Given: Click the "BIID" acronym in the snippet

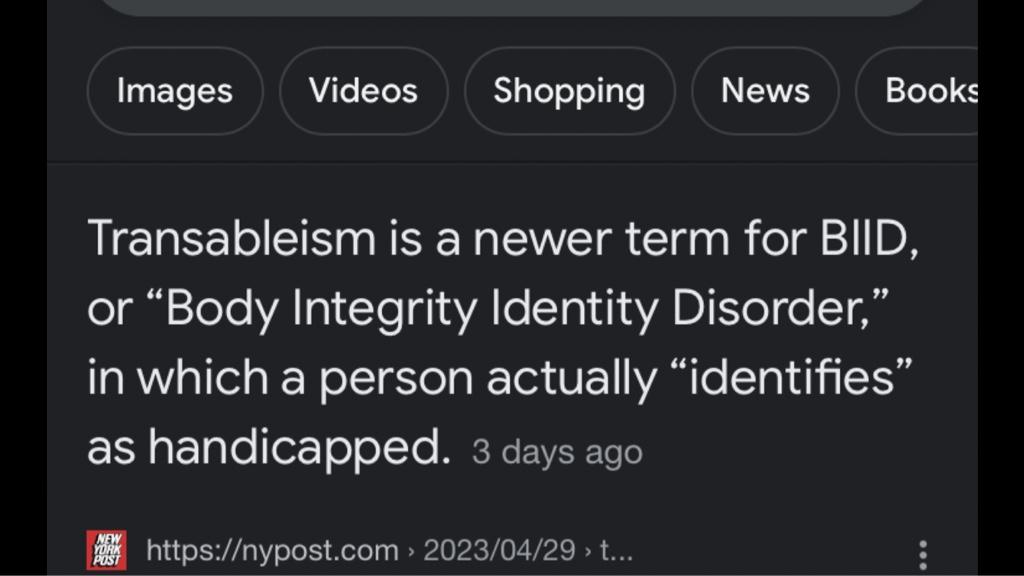Looking at the screenshot, I should pos(869,238).
